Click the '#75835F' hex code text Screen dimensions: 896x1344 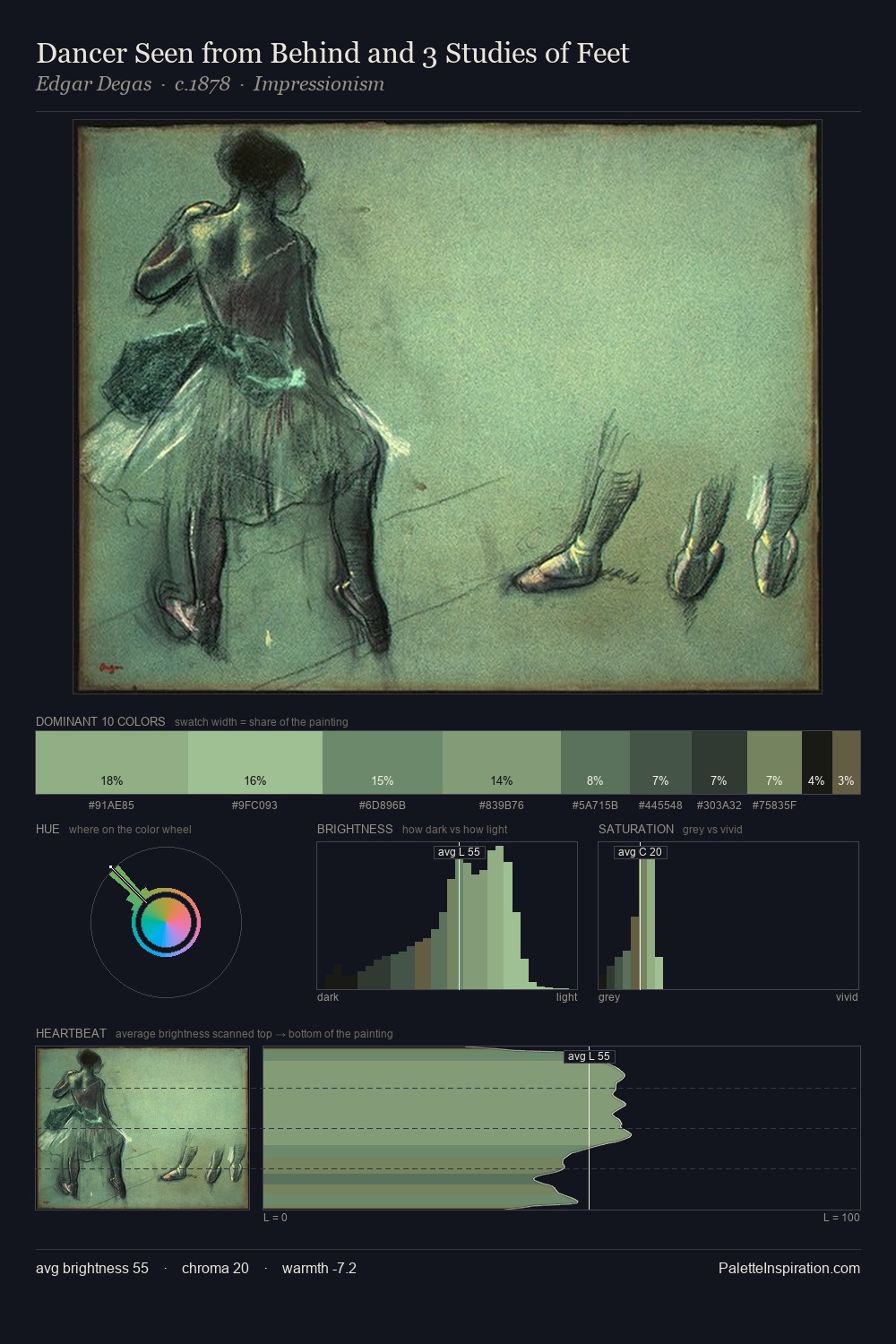click(774, 806)
